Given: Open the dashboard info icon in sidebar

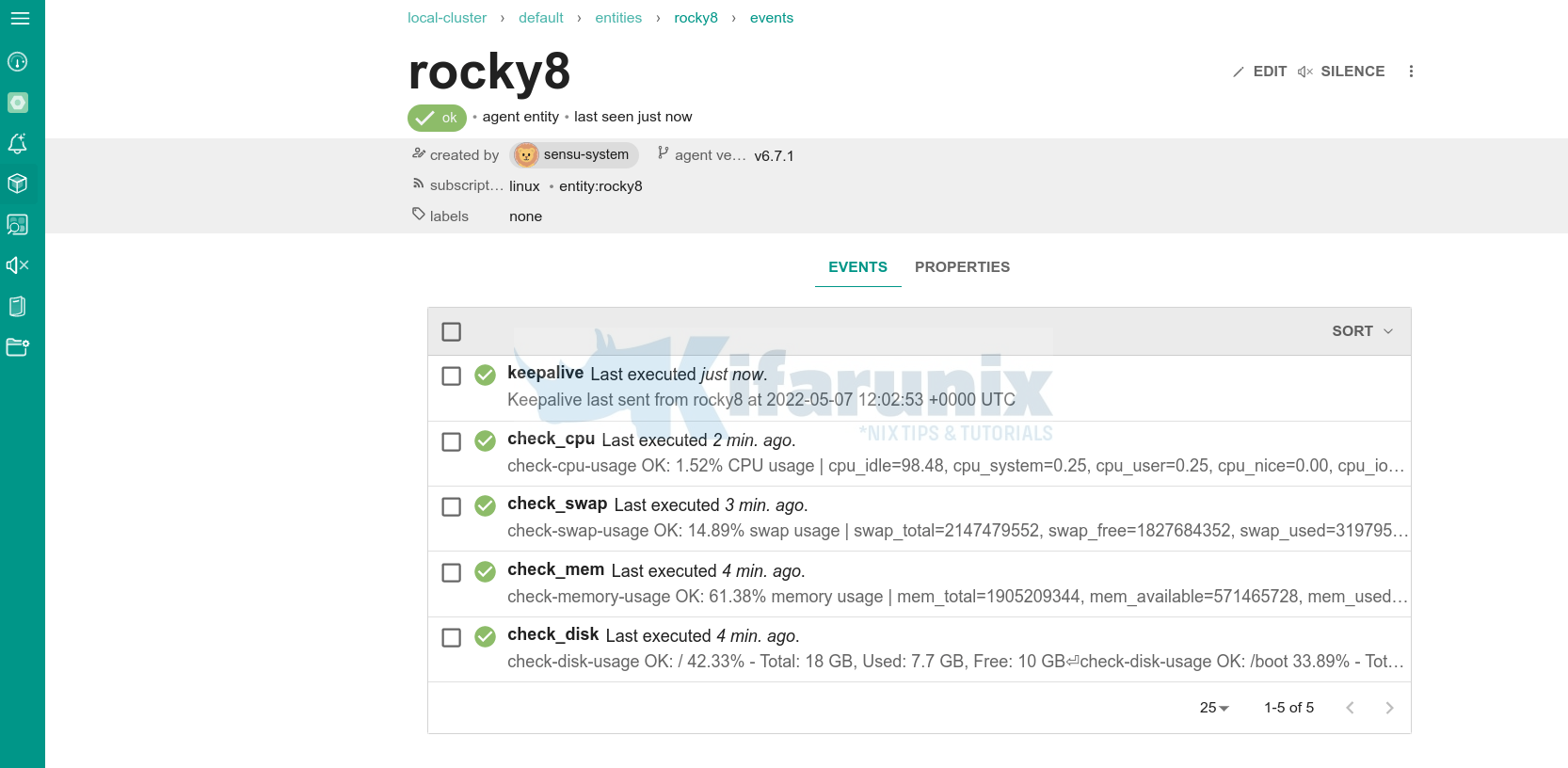Looking at the screenshot, I should [18, 62].
